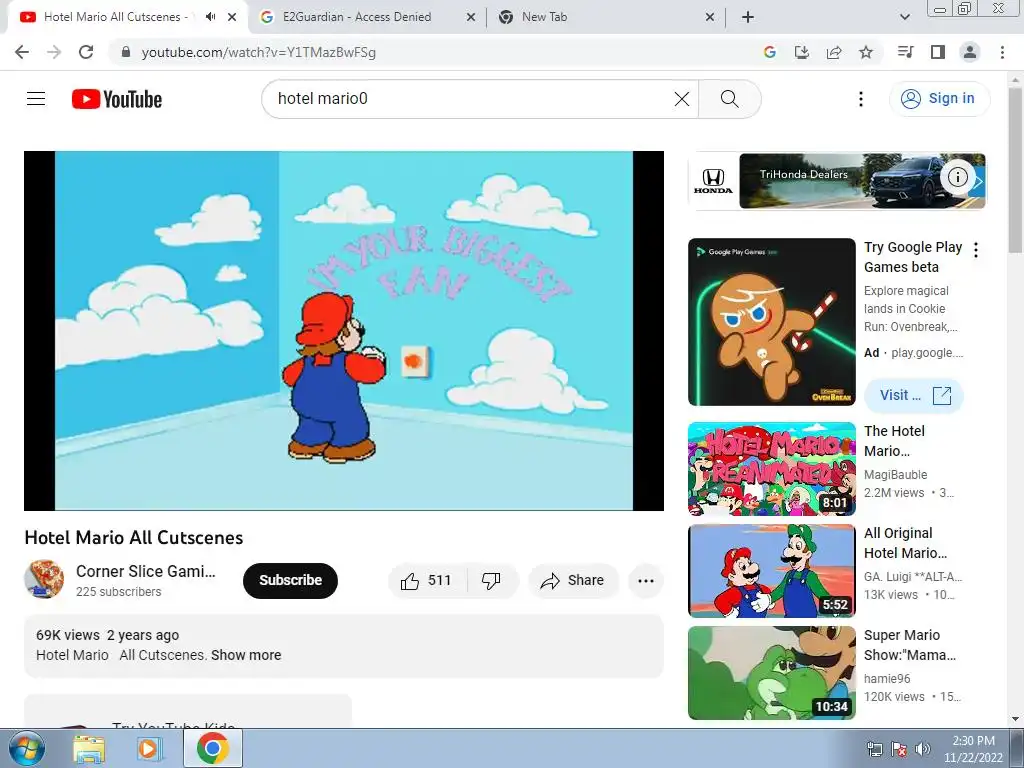The height and width of the screenshot is (768, 1024).
Task: Click the magnifier search button
Action: point(729,99)
